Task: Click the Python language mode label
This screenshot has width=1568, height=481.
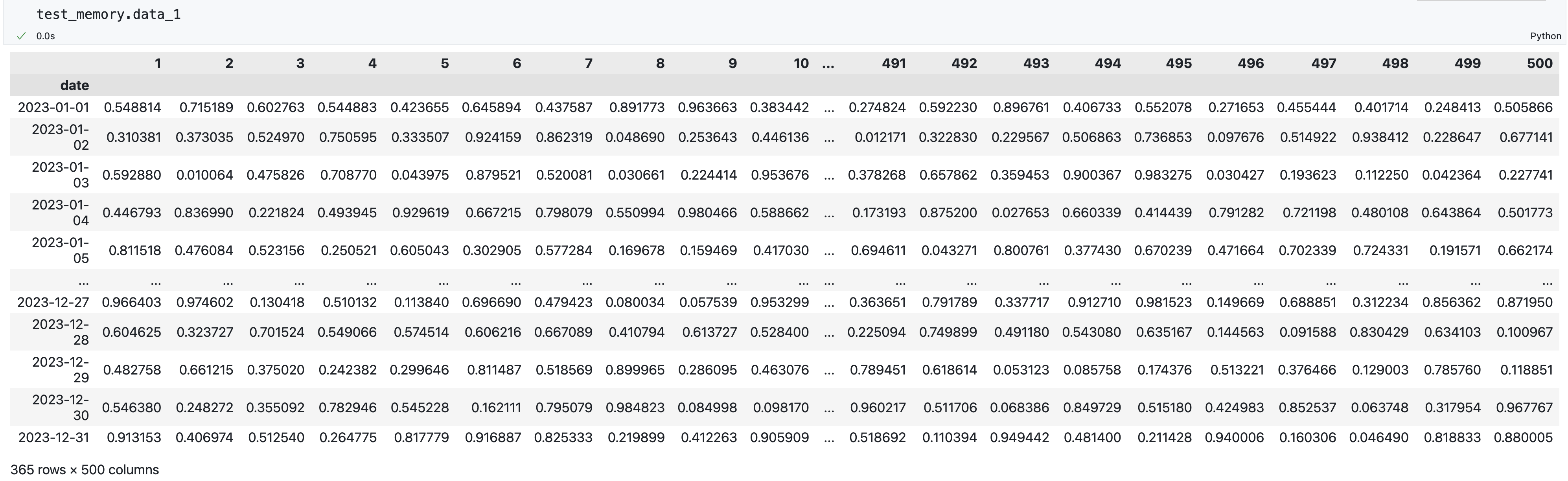Action: pos(1545,36)
